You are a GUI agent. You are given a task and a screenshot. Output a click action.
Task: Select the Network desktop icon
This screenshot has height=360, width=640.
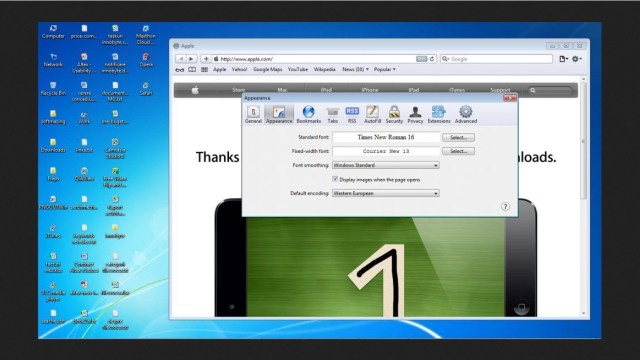[53, 60]
